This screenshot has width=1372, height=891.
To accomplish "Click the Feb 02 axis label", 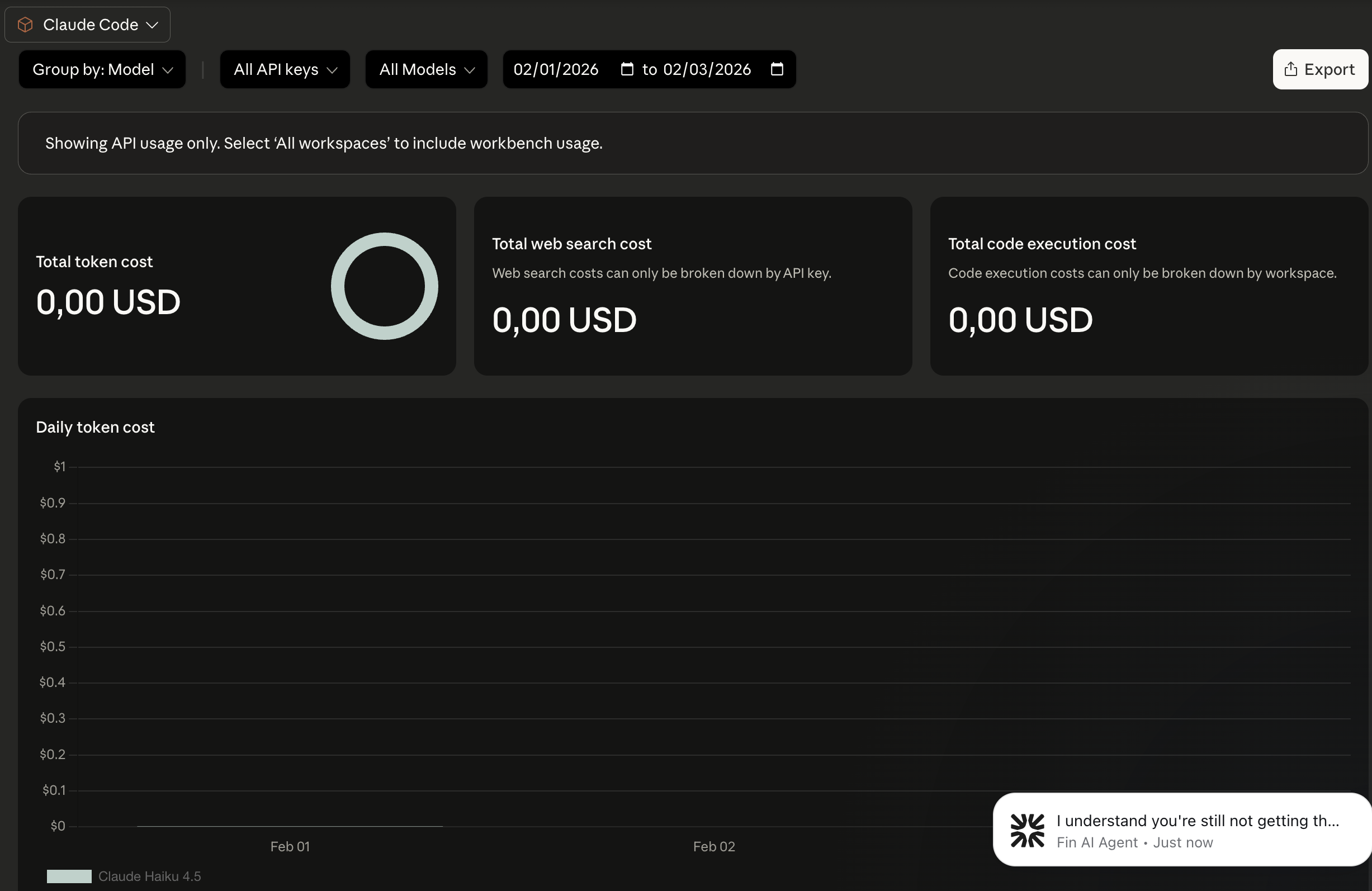I will (713, 846).
